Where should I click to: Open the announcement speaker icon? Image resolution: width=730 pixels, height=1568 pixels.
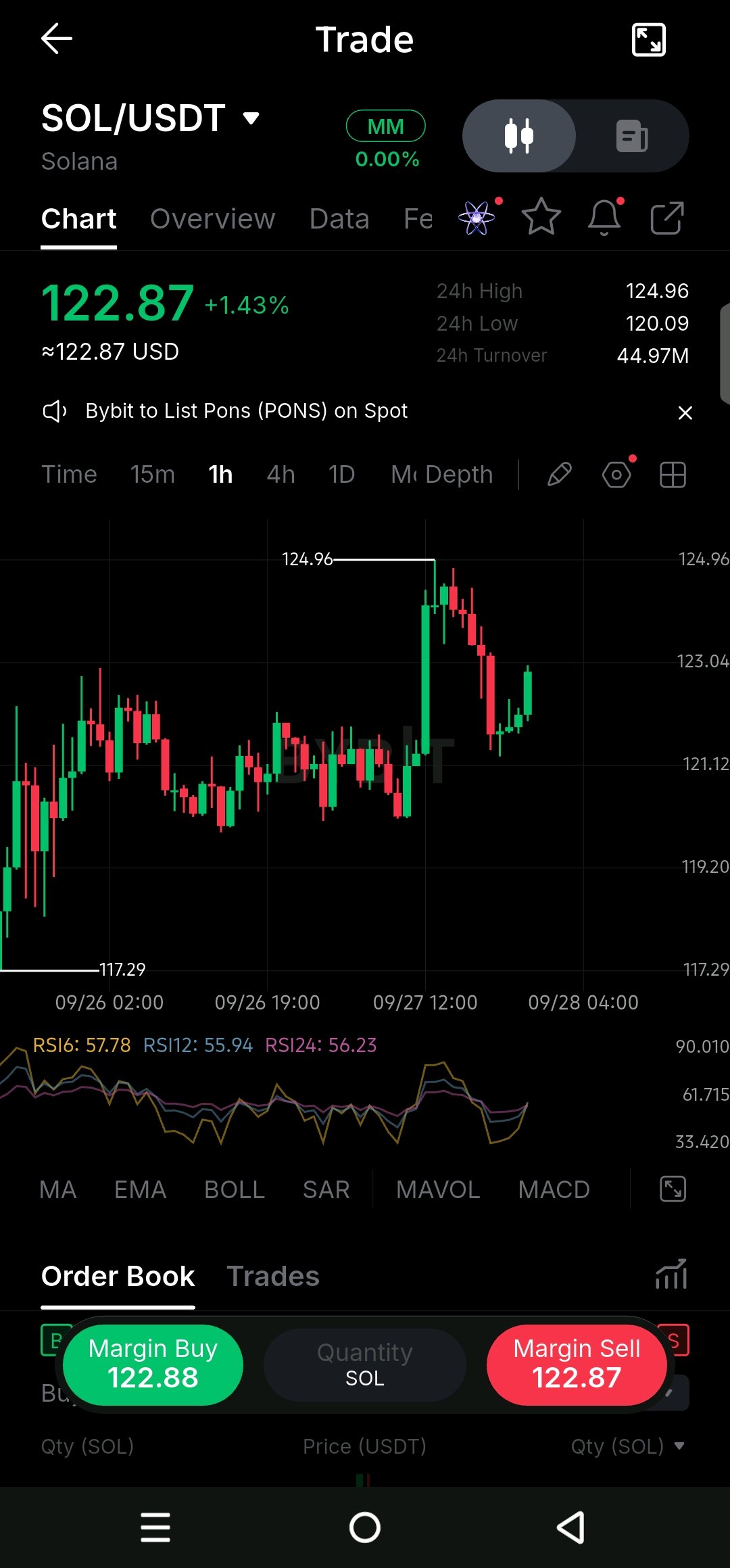click(x=55, y=411)
